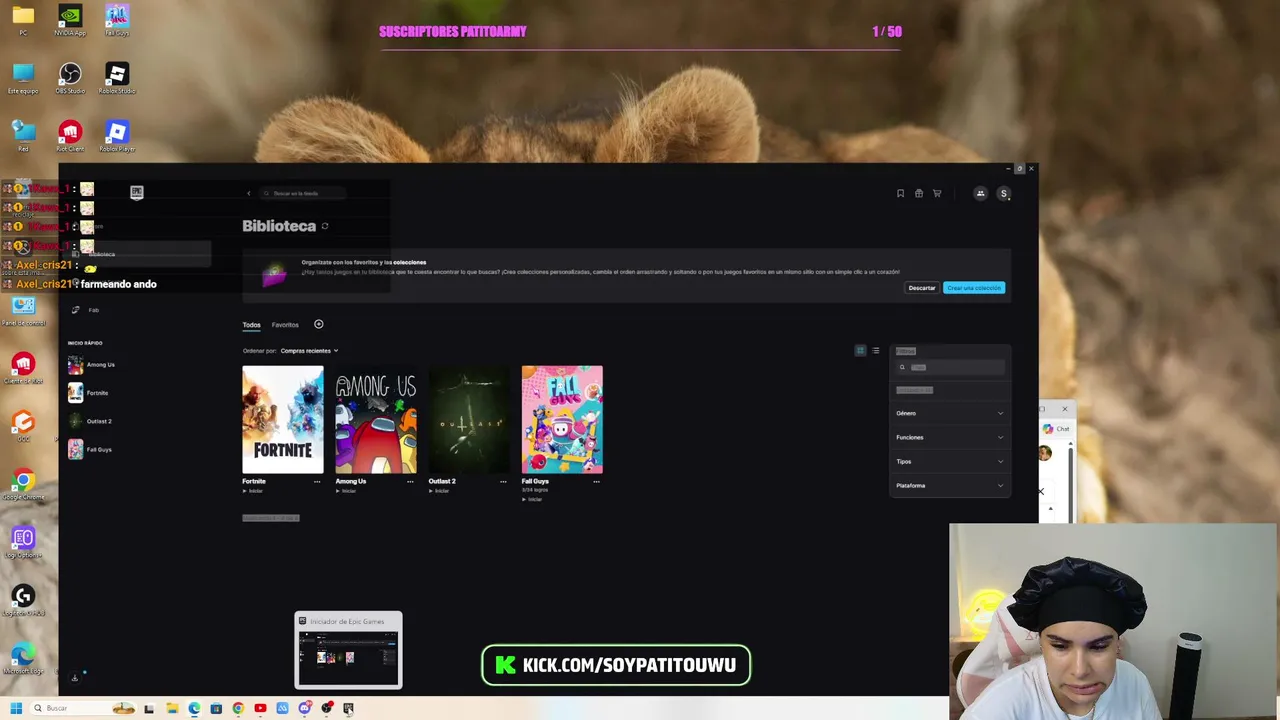Image resolution: width=1280 pixels, height=720 pixels.
Task: Open YouTube app from the taskbar
Action: 260,708
